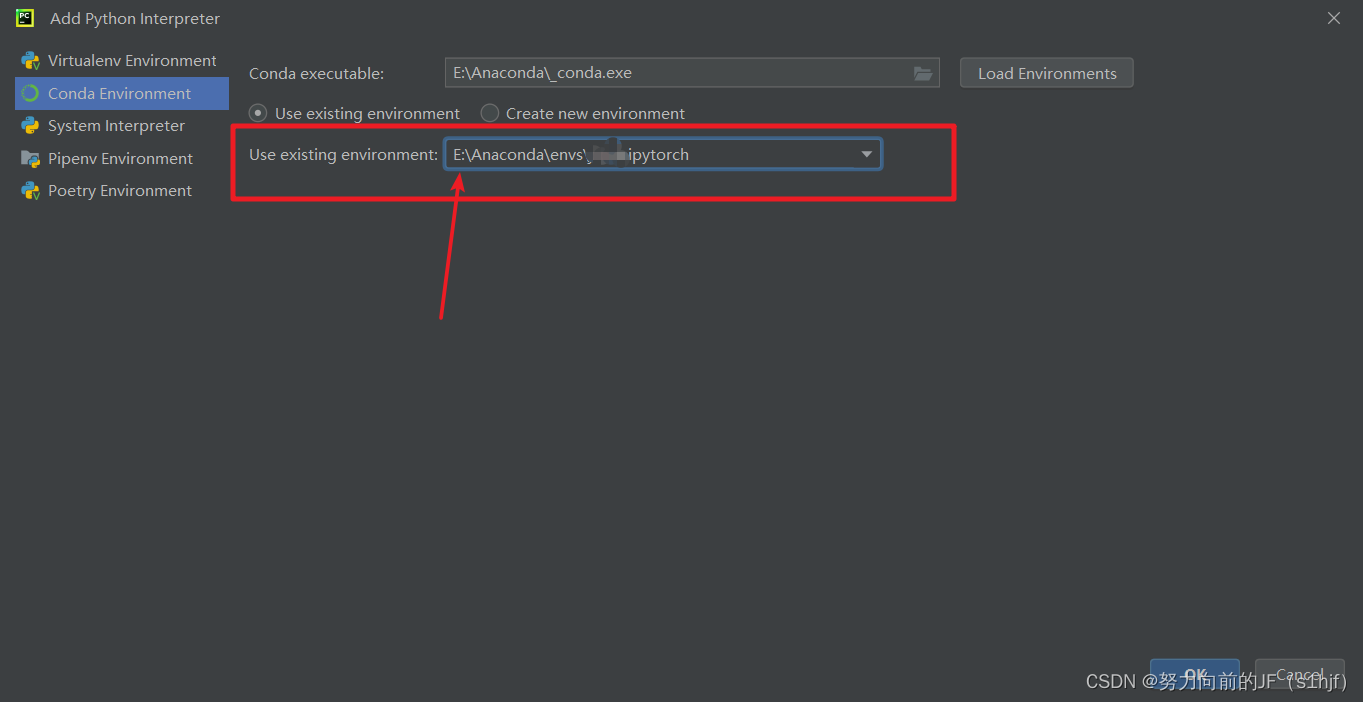Close the Add Python Interpreter dialog
The height and width of the screenshot is (702, 1363).
(1334, 18)
